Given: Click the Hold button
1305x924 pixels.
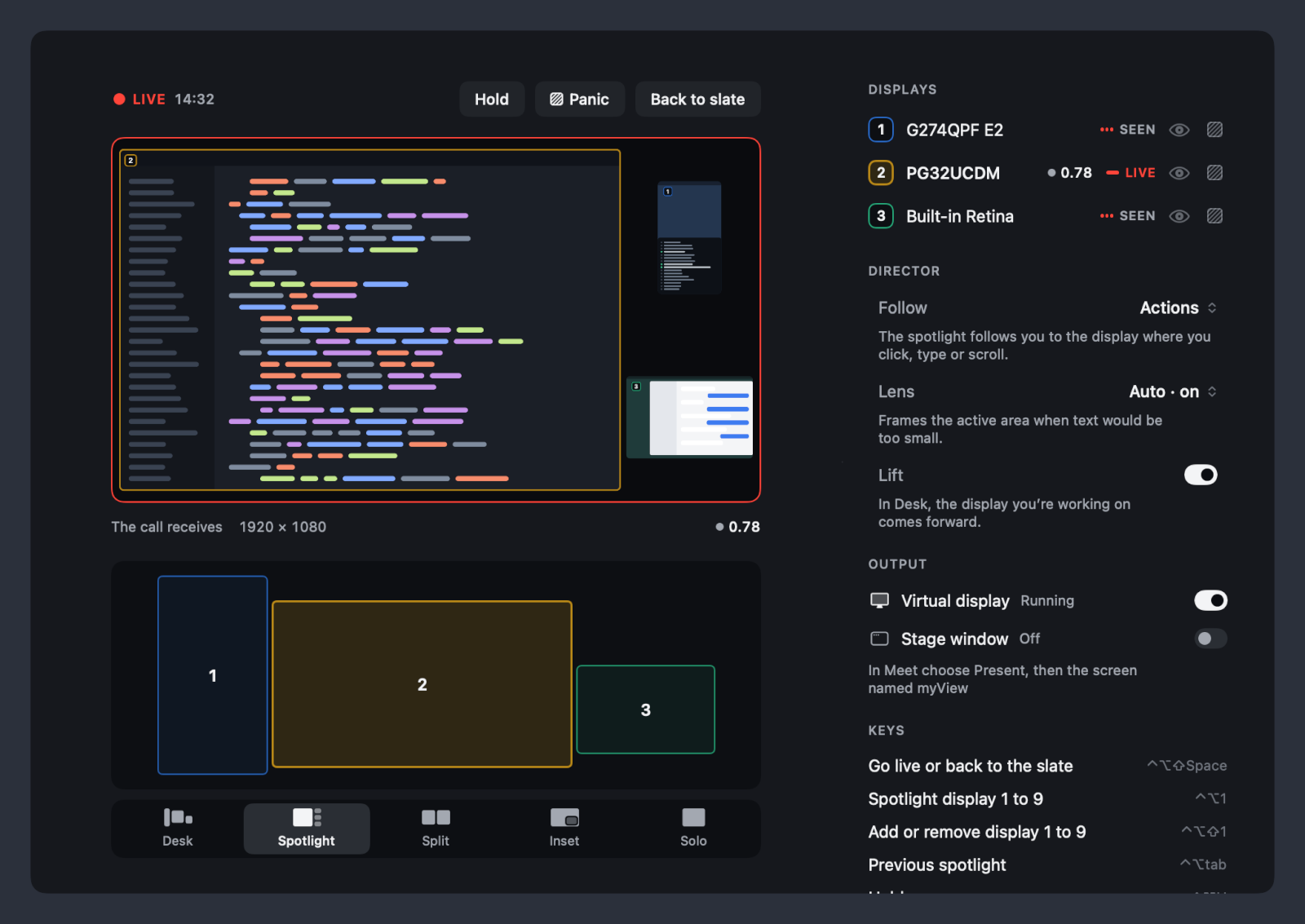Looking at the screenshot, I should [x=492, y=99].
